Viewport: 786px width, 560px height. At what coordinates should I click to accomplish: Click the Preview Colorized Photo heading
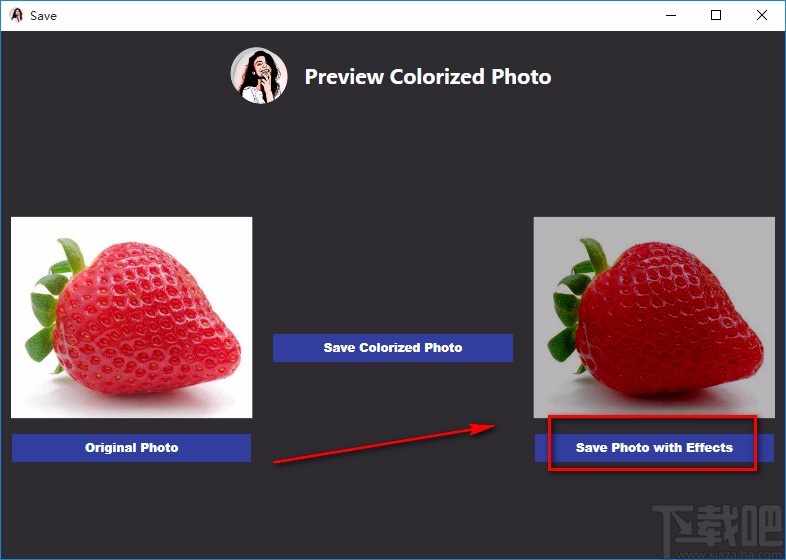[427, 77]
